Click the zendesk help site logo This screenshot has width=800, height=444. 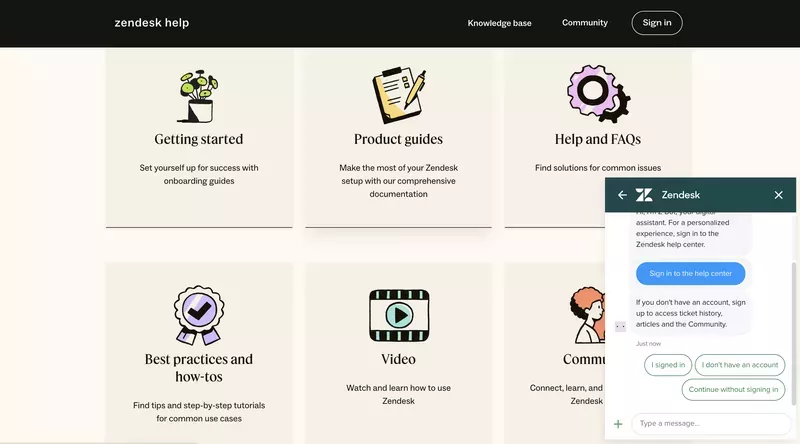click(x=151, y=23)
